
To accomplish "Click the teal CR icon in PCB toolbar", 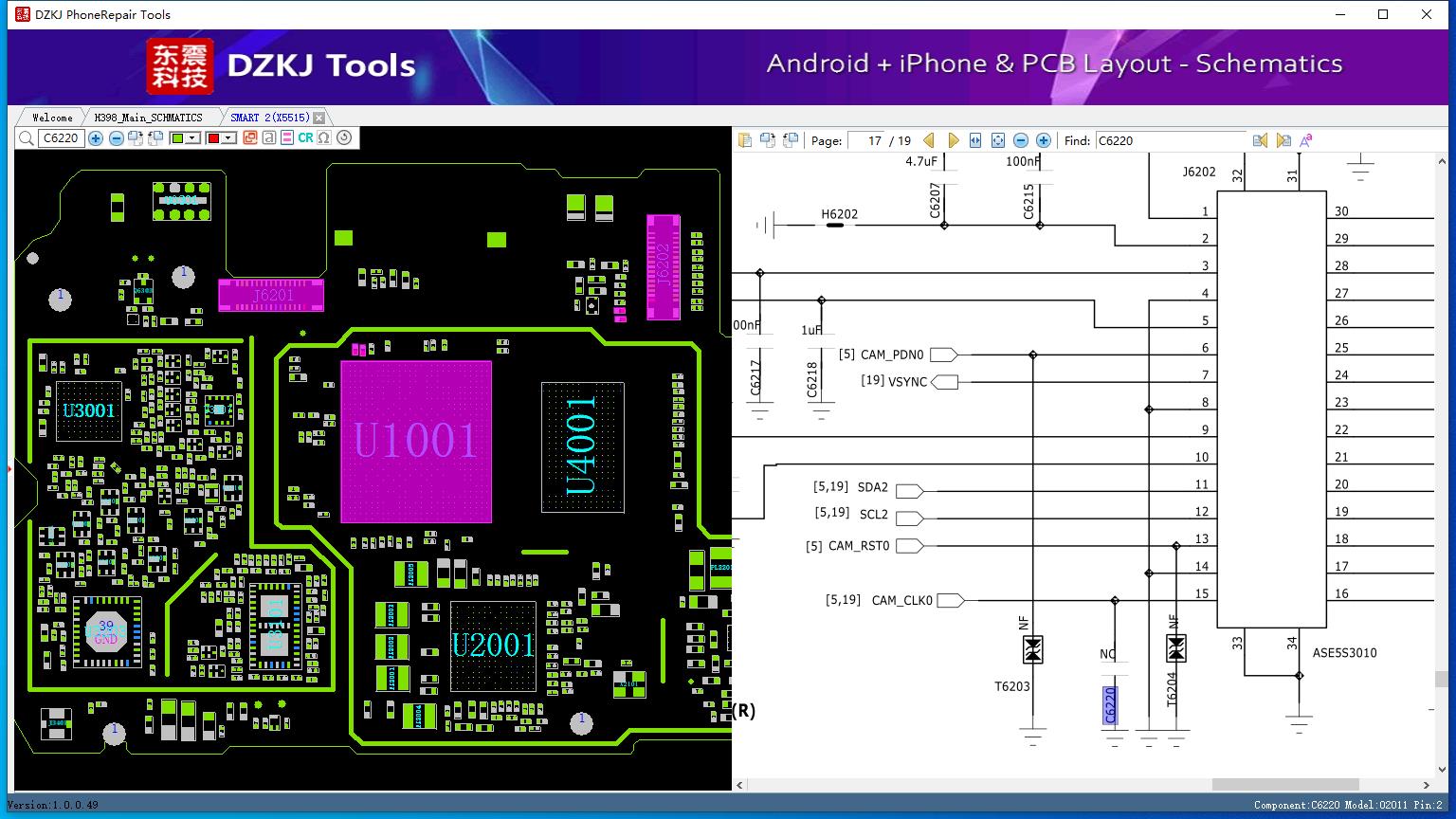I will click(x=305, y=138).
